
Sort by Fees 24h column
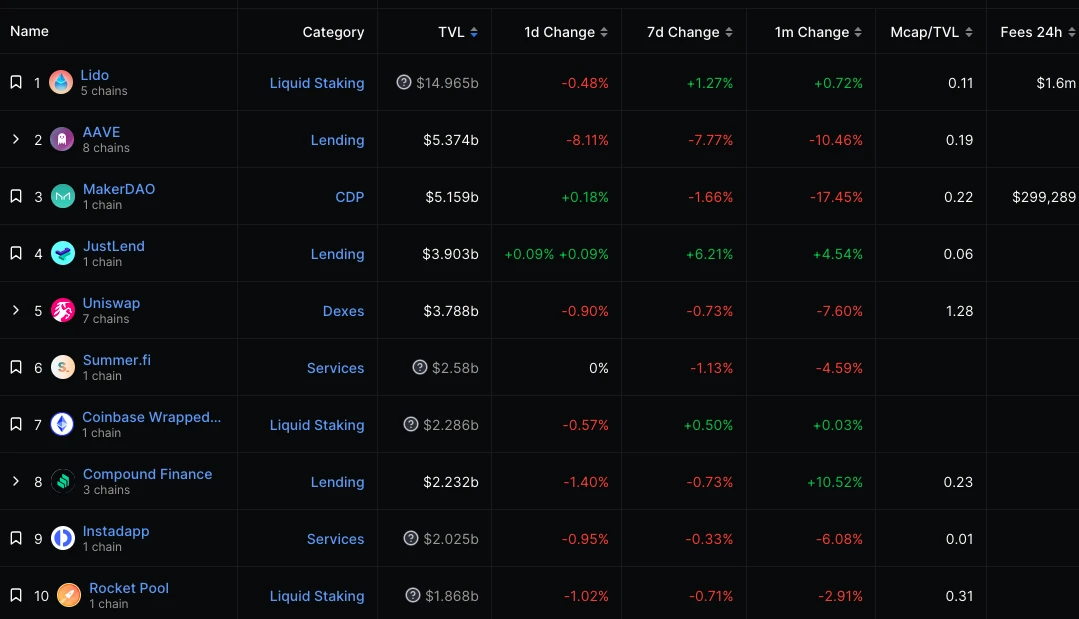[x=1037, y=32]
